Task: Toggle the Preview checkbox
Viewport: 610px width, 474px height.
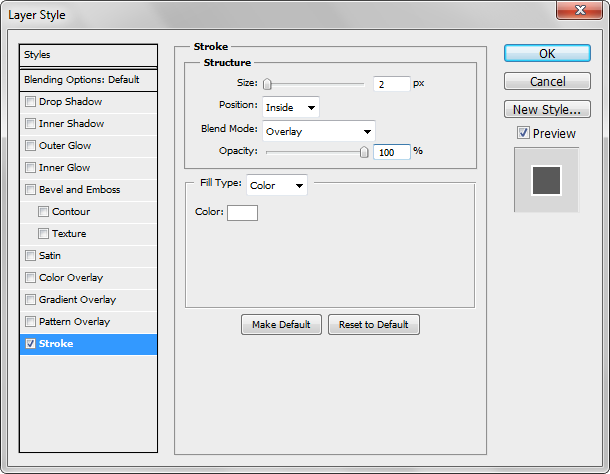Action: [523, 134]
